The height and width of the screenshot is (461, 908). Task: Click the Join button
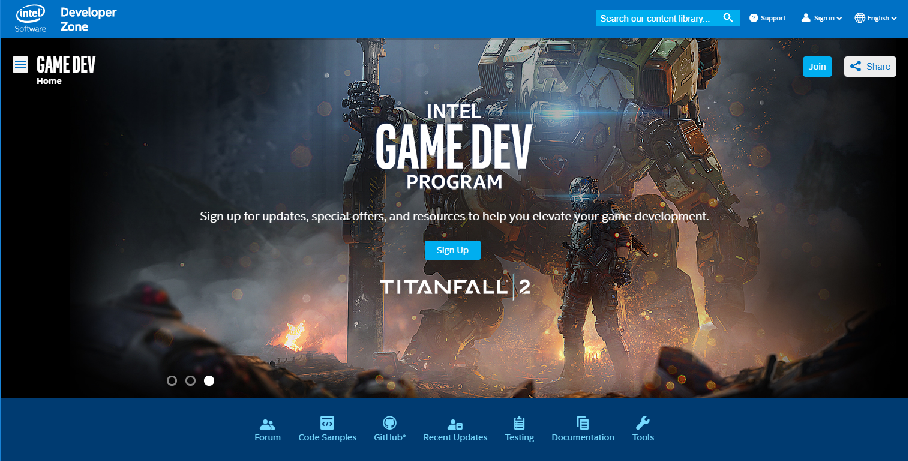tap(817, 66)
